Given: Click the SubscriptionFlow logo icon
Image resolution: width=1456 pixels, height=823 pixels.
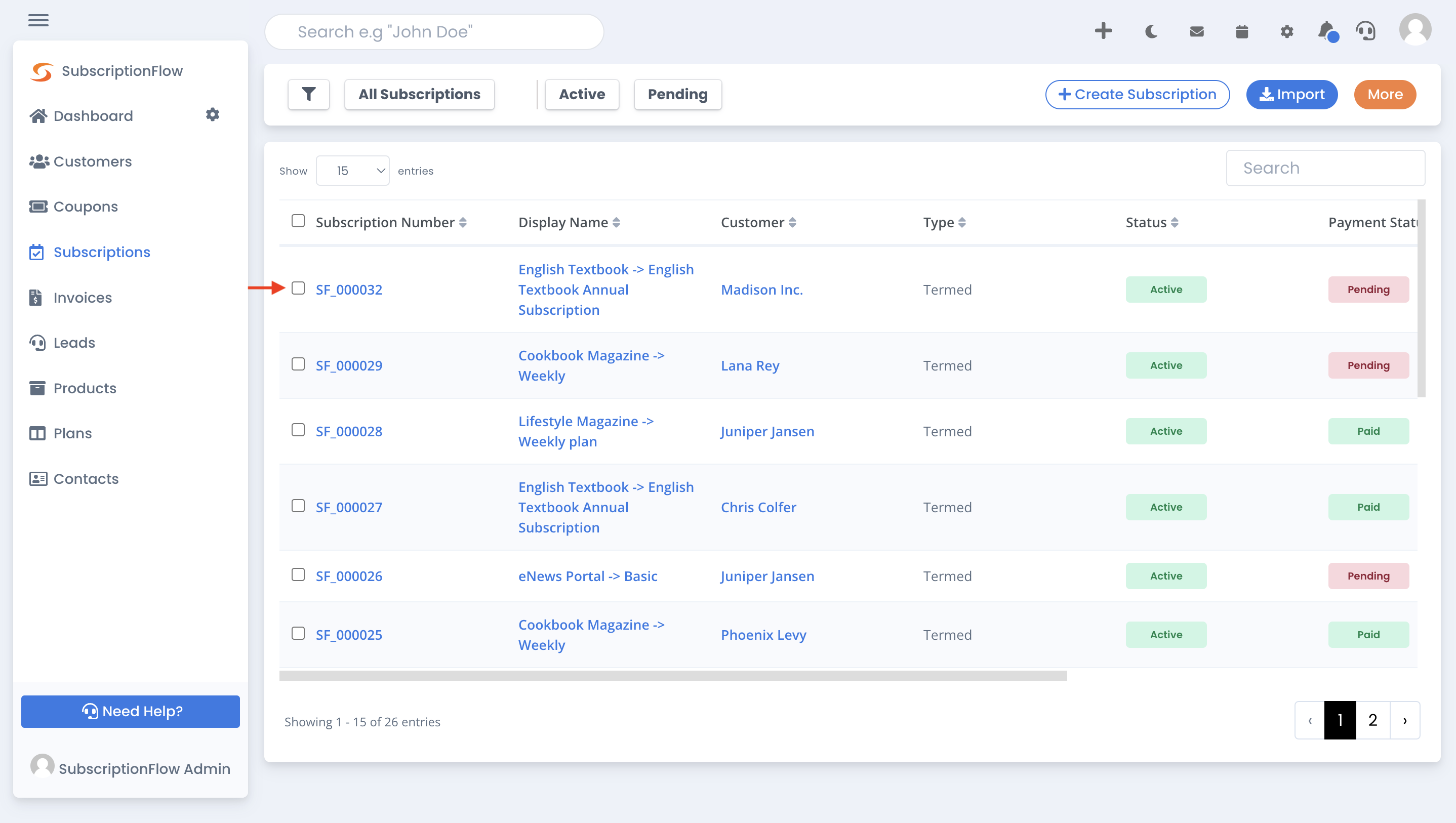Looking at the screenshot, I should 42,72.
